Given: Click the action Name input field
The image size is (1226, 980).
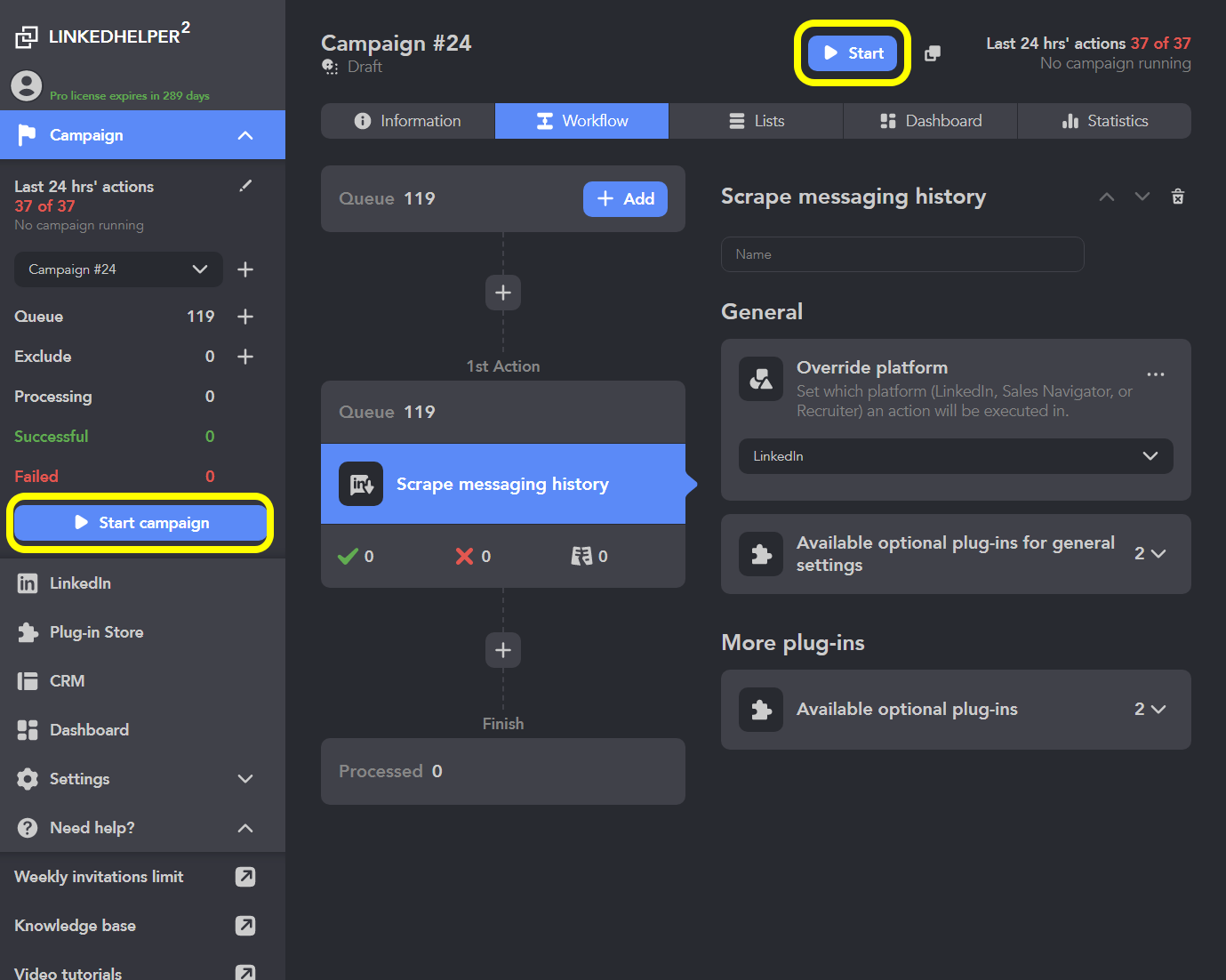Looking at the screenshot, I should tap(902, 254).
